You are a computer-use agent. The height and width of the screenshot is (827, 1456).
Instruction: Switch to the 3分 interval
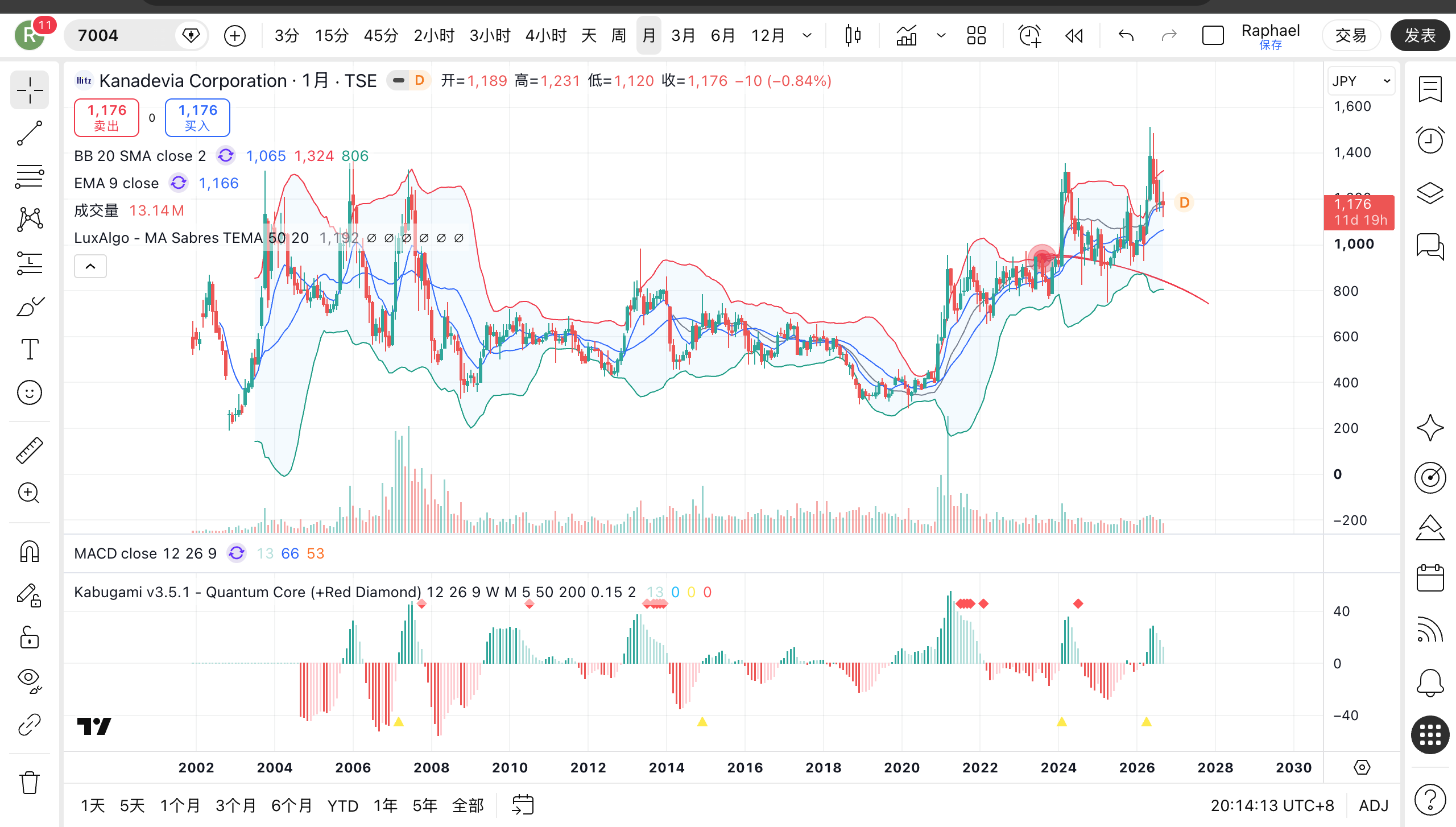click(x=287, y=35)
